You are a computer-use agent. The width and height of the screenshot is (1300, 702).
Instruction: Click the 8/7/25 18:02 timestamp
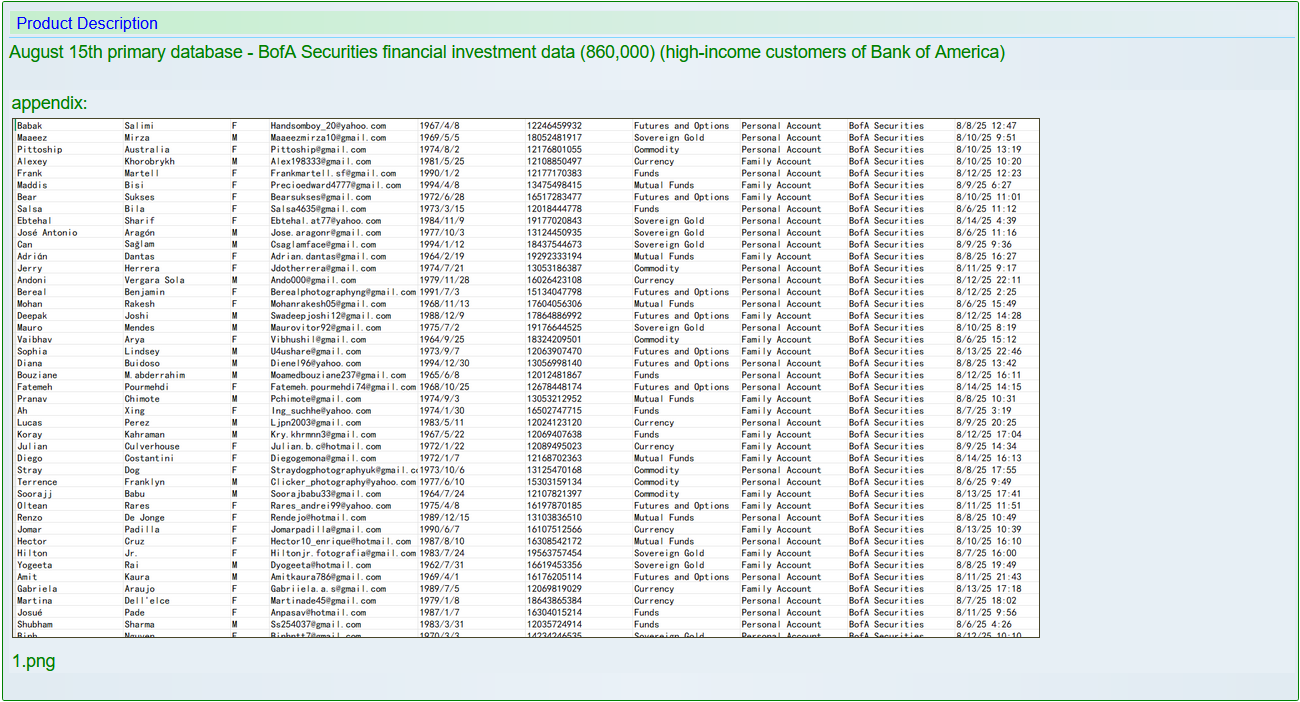(x=986, y=601)
